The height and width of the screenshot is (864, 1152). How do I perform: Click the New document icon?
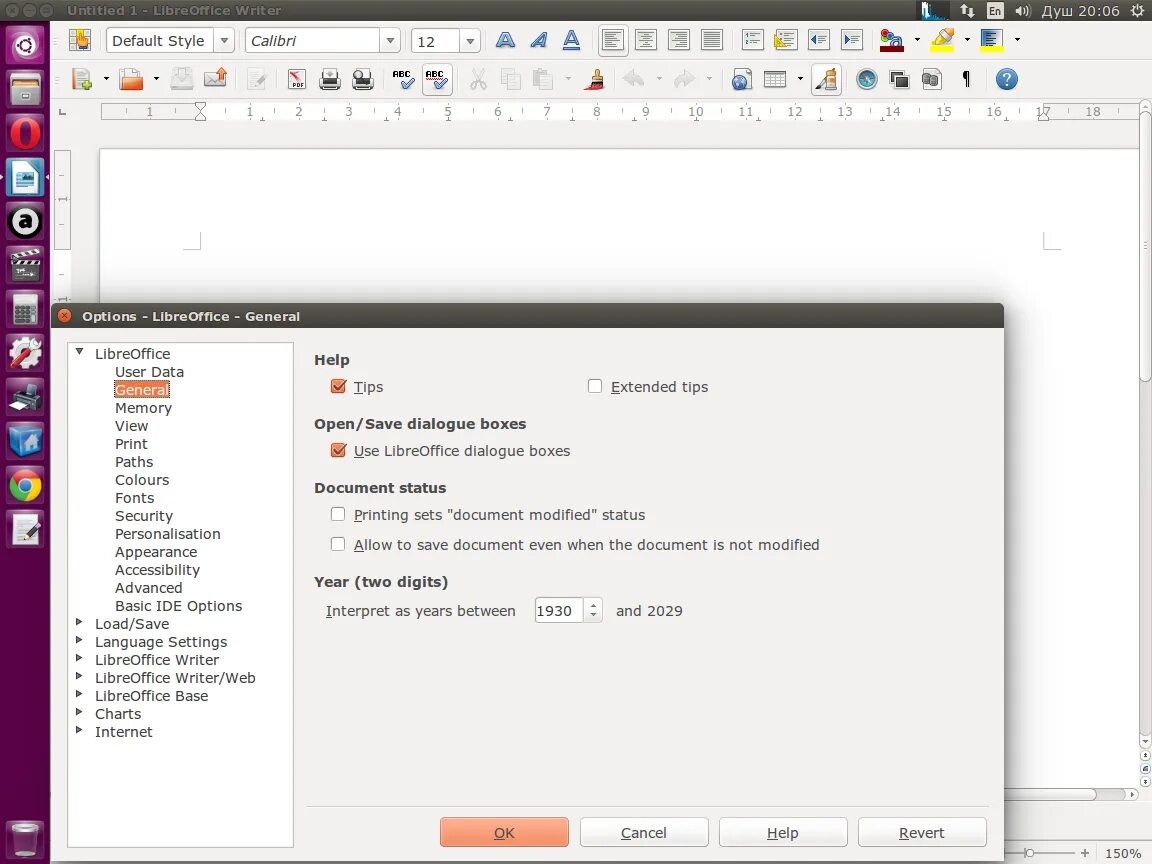point(82,79)
